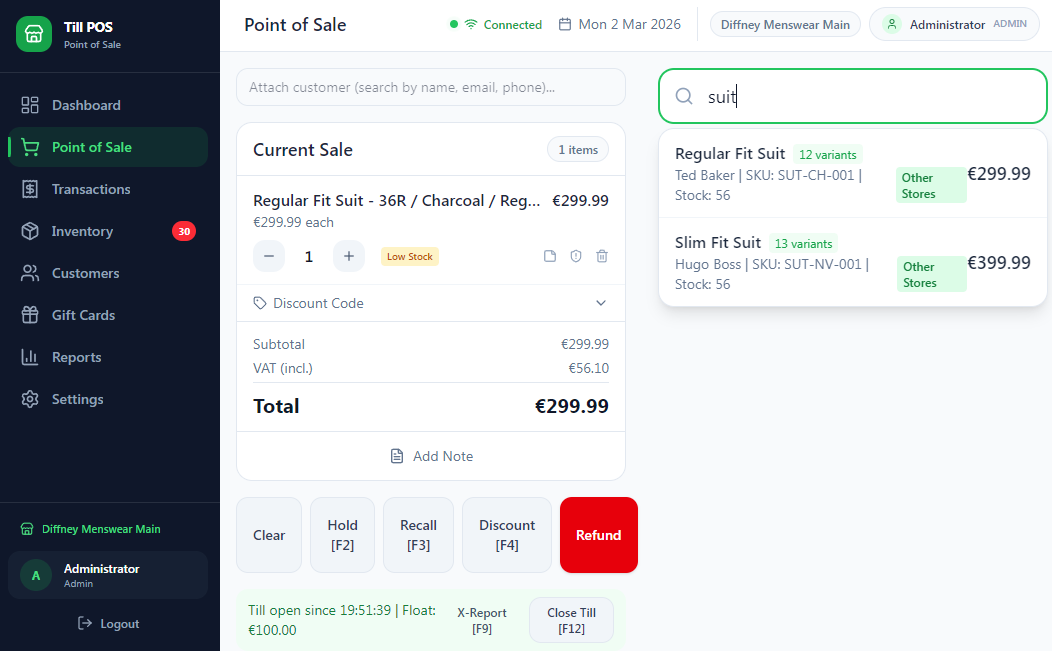Open Inventory with 30 alerts badge

[82, 231]
